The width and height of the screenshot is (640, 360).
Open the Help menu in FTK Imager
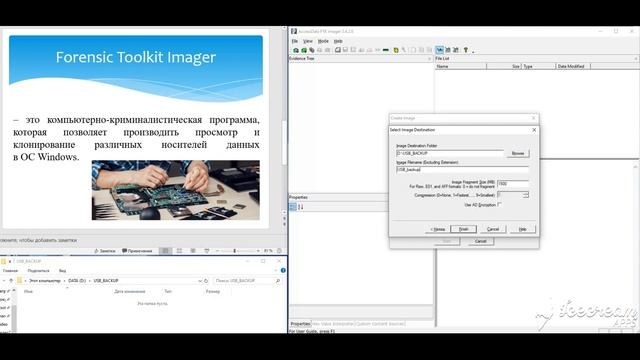pyautogui.click(x=338, y=41)
